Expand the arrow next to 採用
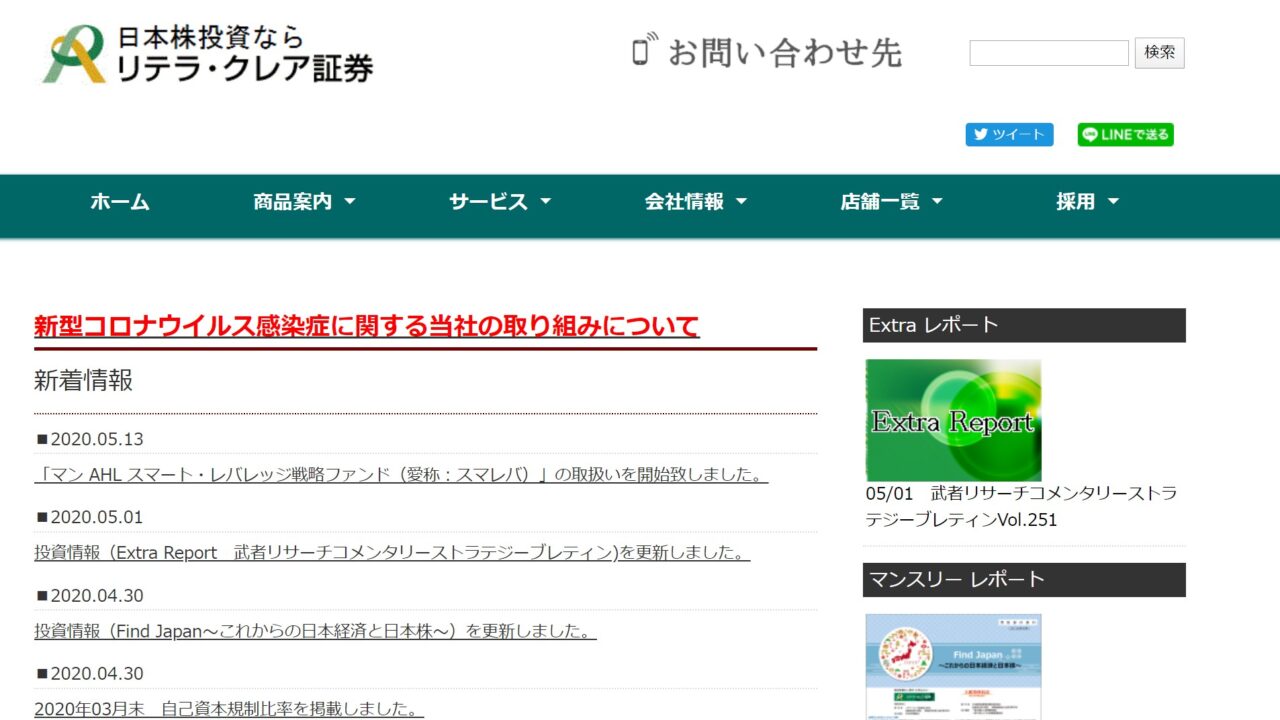Screen dimensions: 1280x720 (x=1113, y=202)
